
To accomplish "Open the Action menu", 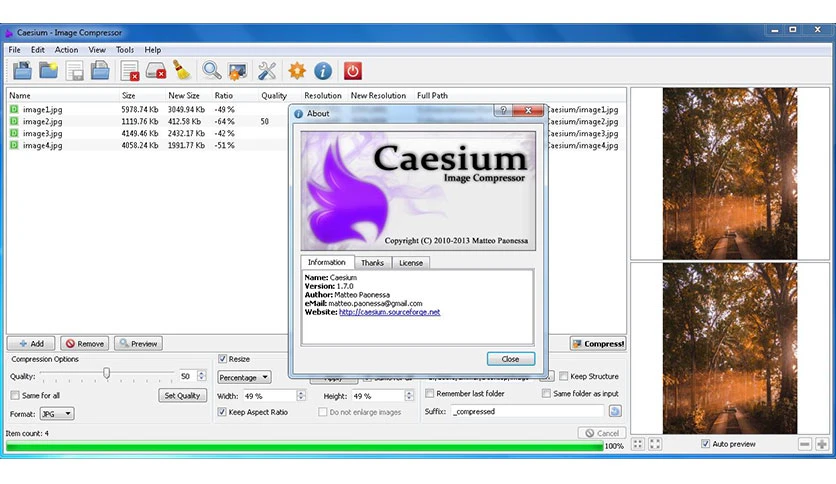I will (66, 50).
